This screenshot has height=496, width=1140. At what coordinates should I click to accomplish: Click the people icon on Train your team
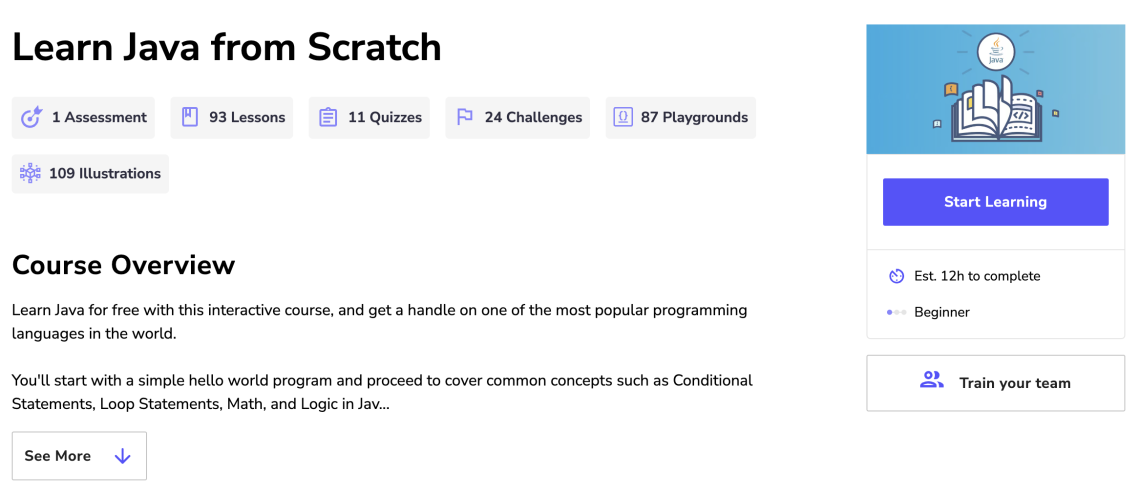pyautogui.click(x=931, y=380)
